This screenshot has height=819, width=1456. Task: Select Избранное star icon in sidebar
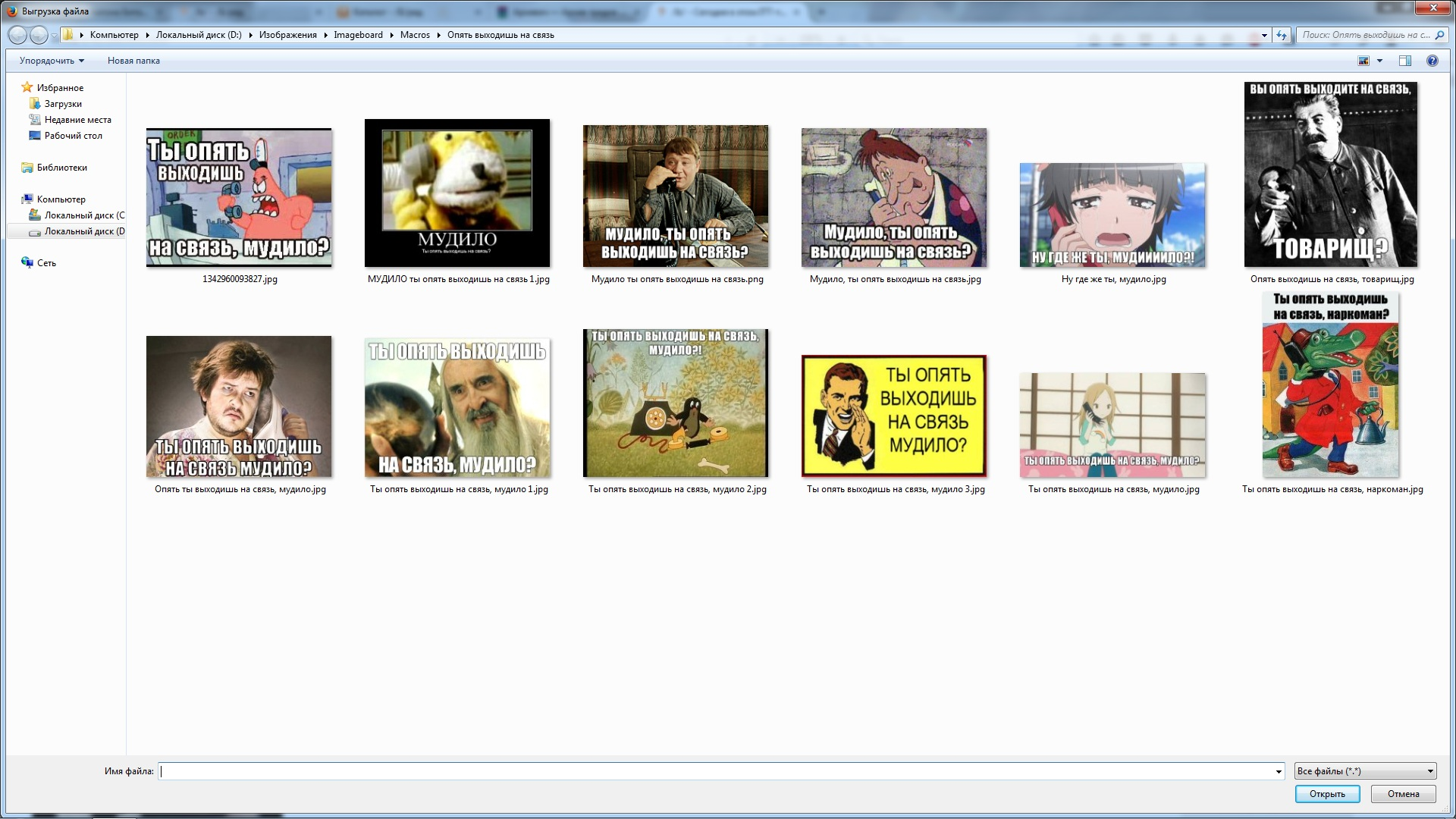tap(27, 87)
